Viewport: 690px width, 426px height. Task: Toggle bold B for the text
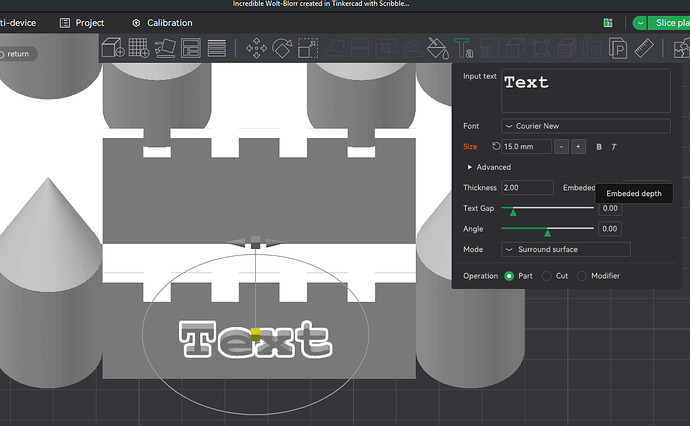[x=599, y=147]
